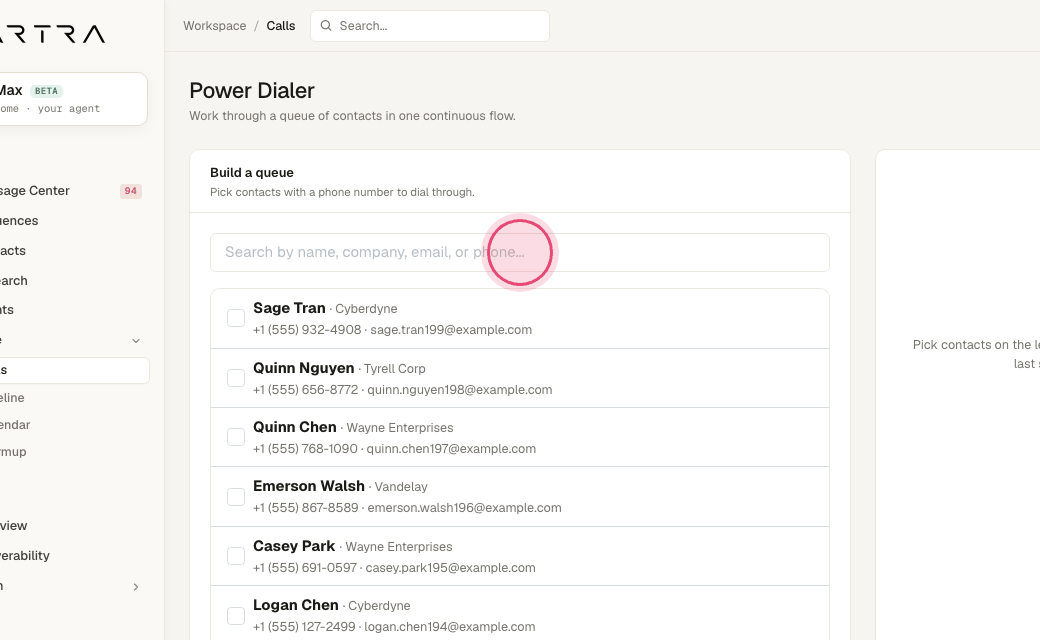Open the Calls breadcrumb

tap(281, 26)
